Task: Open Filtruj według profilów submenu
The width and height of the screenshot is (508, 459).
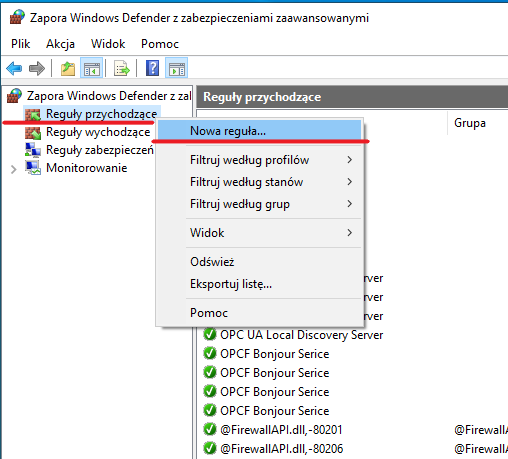Action: point(259,160)
